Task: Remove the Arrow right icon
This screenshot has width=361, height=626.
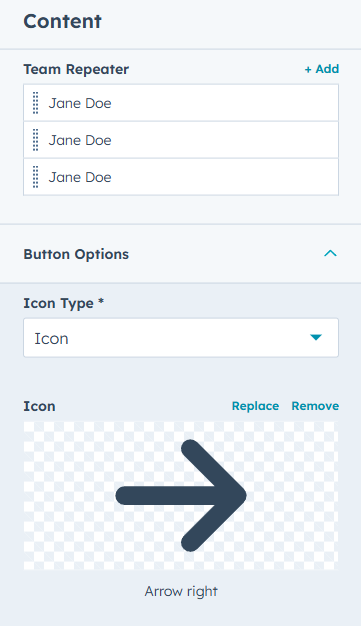Action: 315,406
